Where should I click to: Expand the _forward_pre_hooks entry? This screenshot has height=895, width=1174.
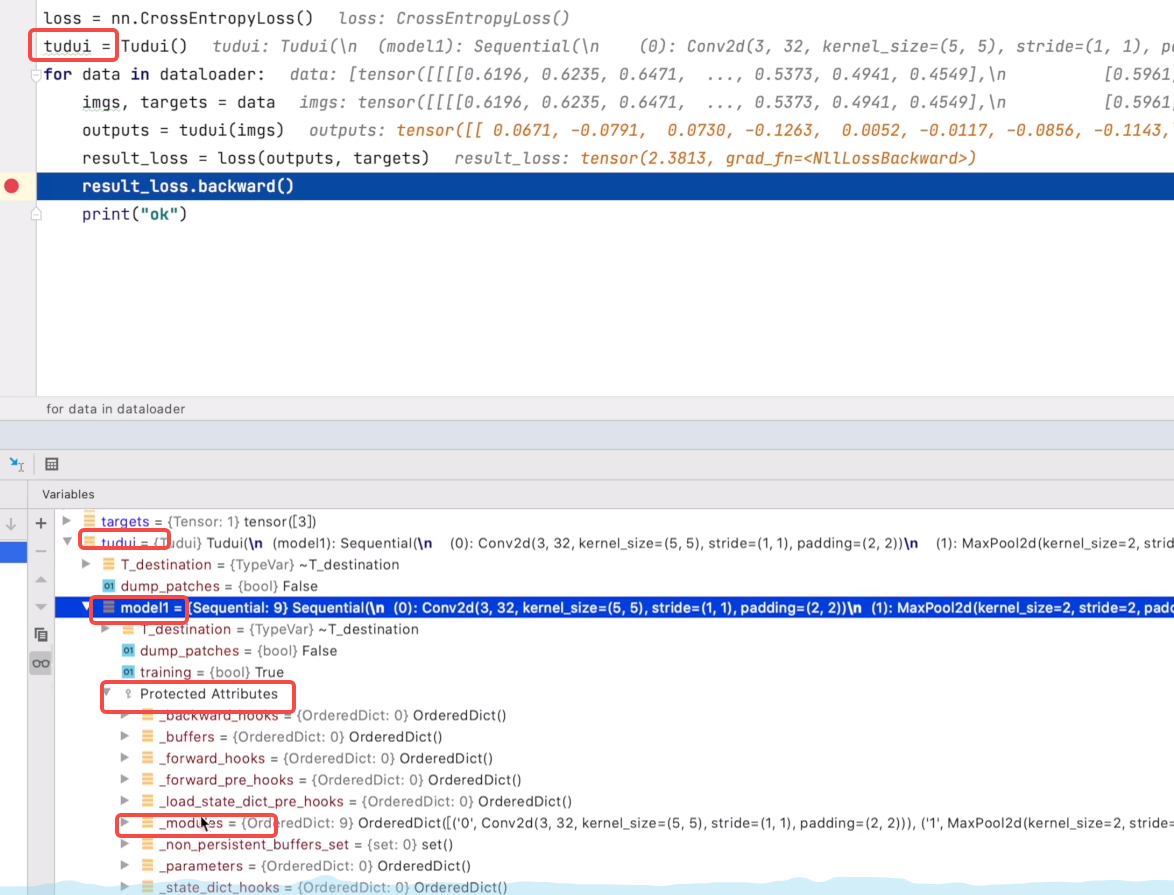(125, 779)
